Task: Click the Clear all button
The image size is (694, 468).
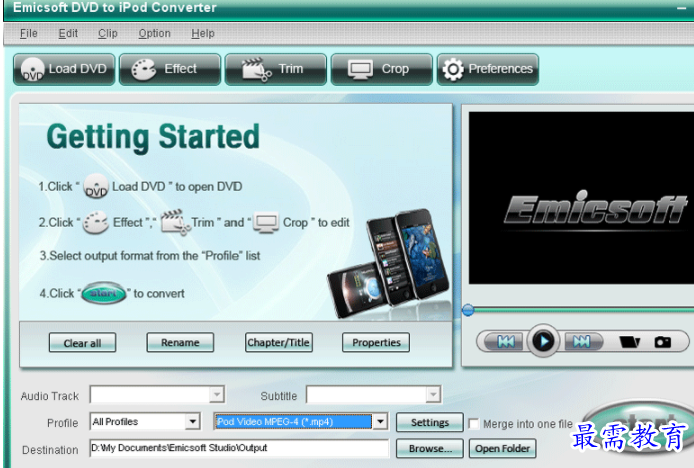Action: point(82,343)
